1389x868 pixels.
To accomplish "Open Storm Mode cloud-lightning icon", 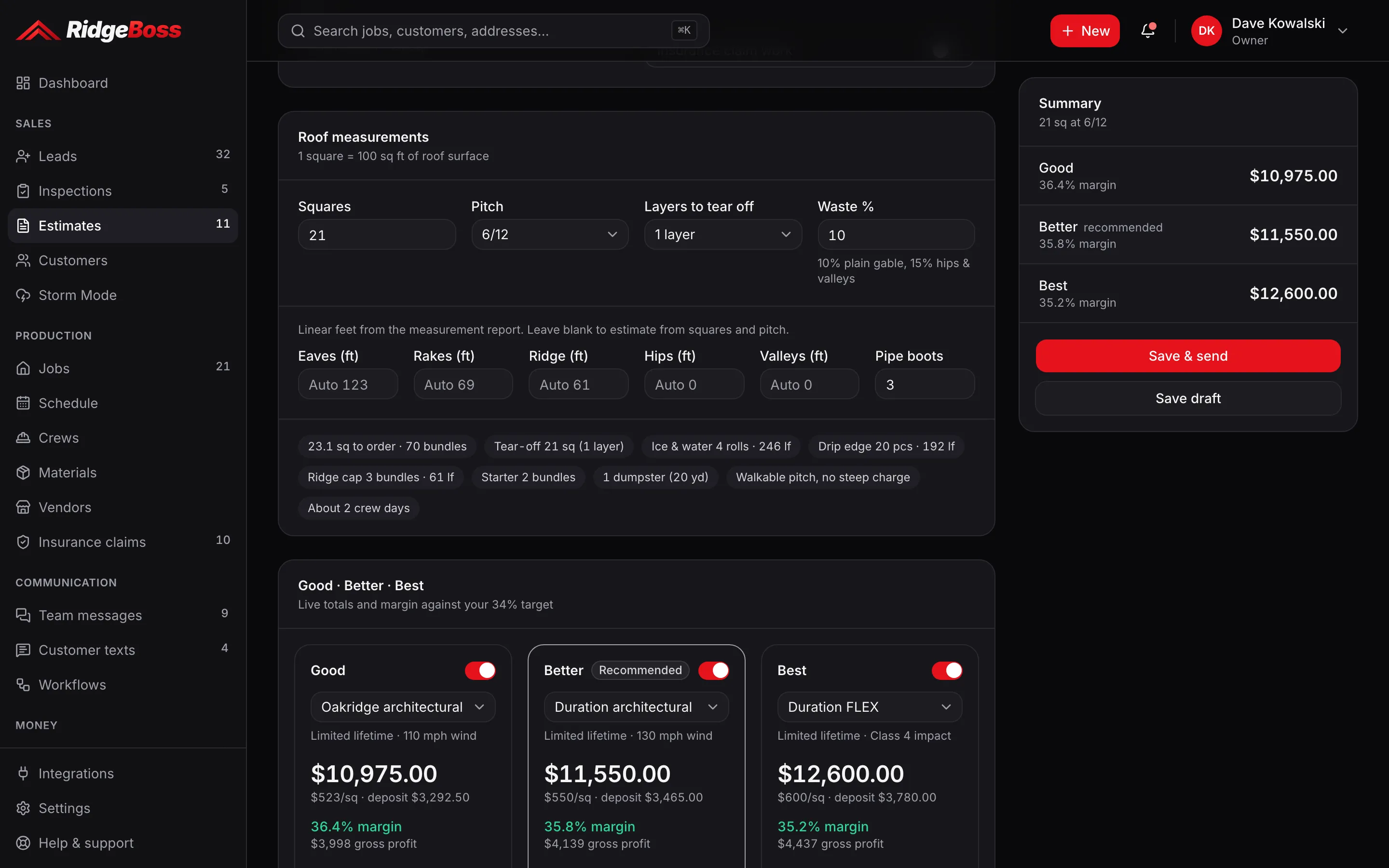I will [23, 295].
